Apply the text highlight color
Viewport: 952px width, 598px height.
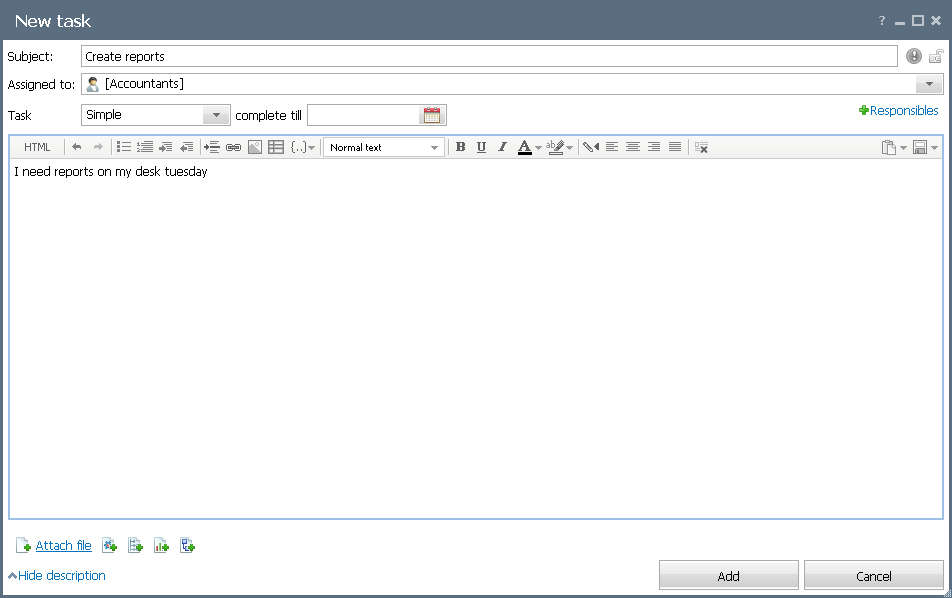click(555, 147)
